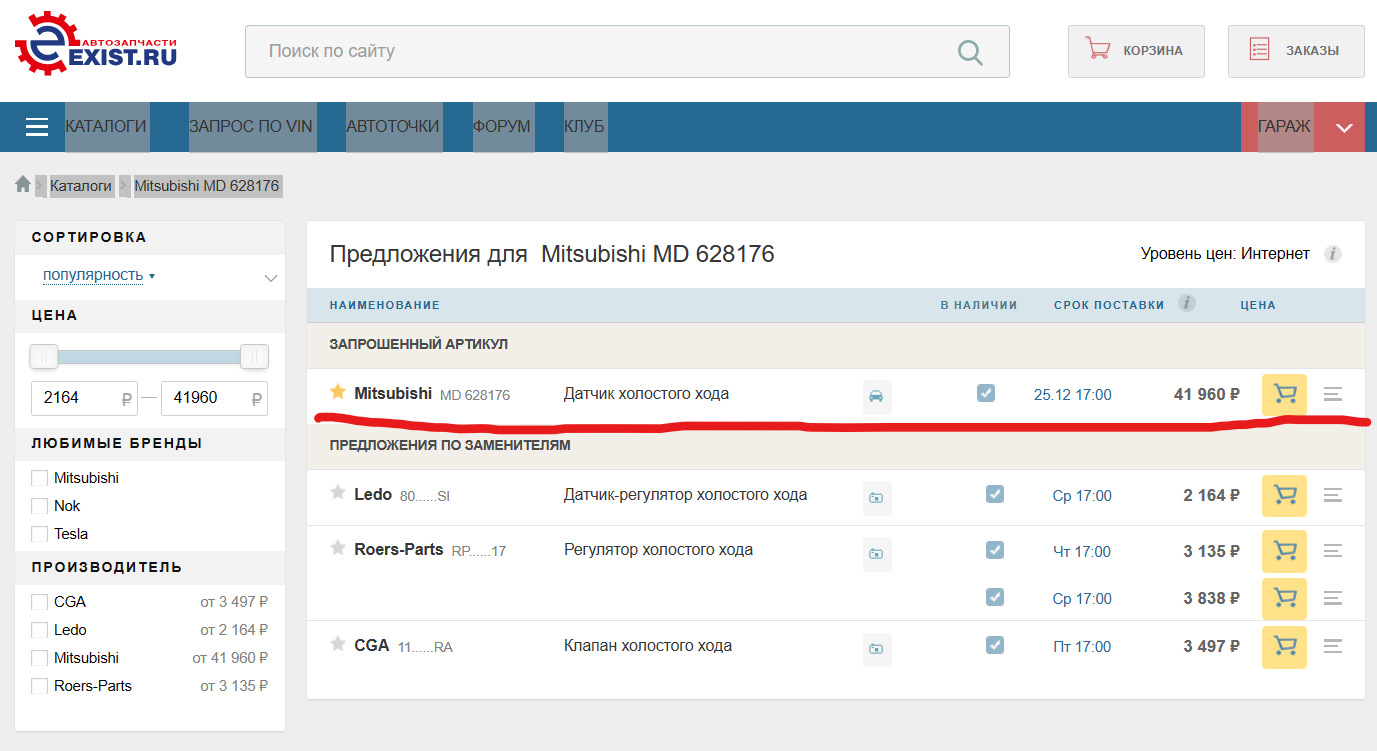Open the популярность sort dropdown
The image size is (1377, 751).
98,275
